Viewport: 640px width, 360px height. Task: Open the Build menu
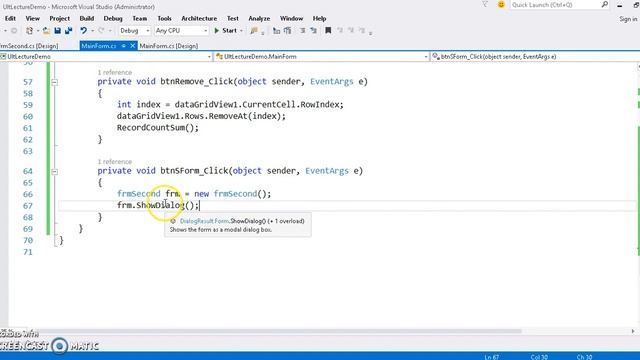(87, 18)
